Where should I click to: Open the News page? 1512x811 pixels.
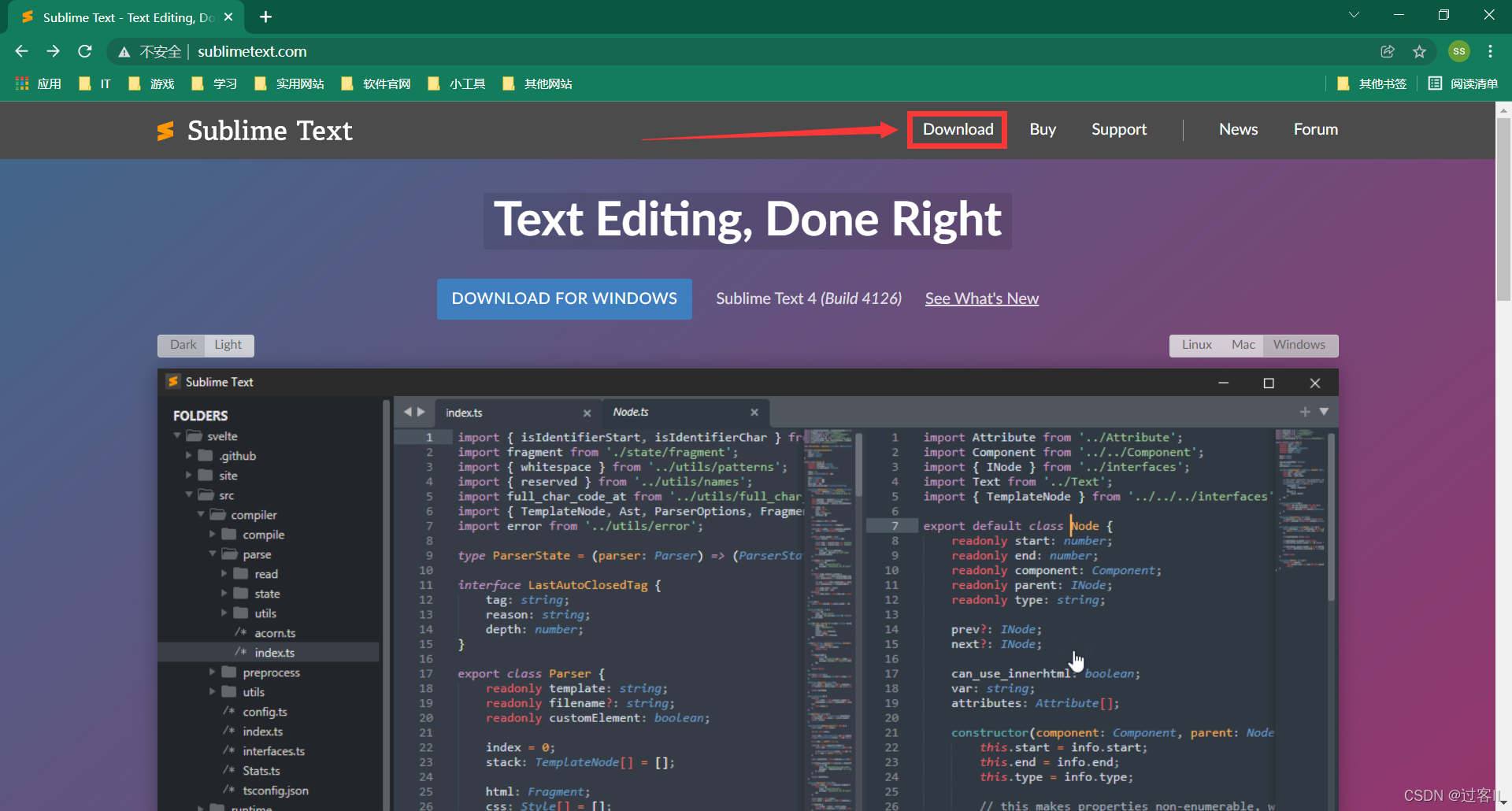[1238, 129]
